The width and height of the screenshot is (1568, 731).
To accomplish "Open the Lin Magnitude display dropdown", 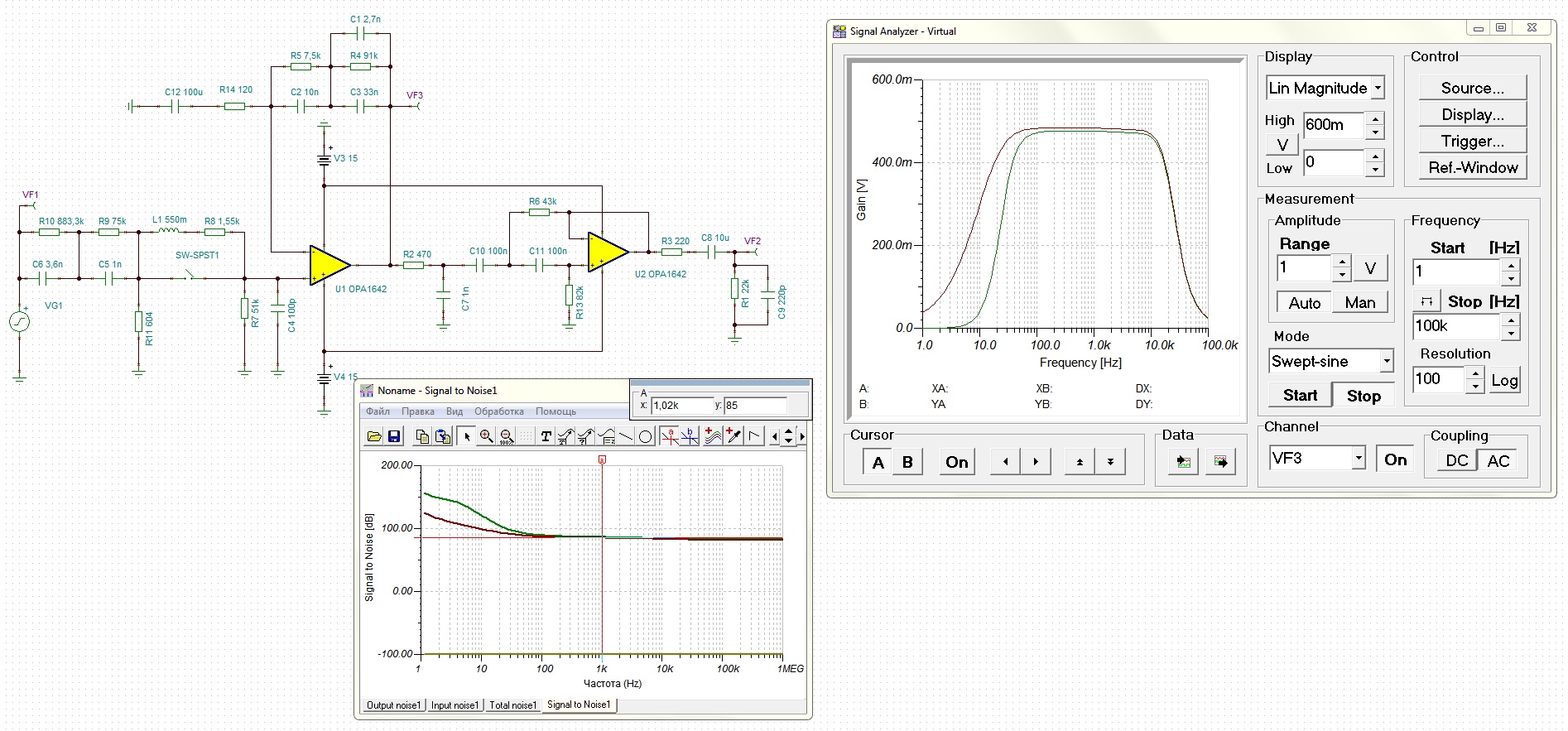I will tap(1378, 88).
